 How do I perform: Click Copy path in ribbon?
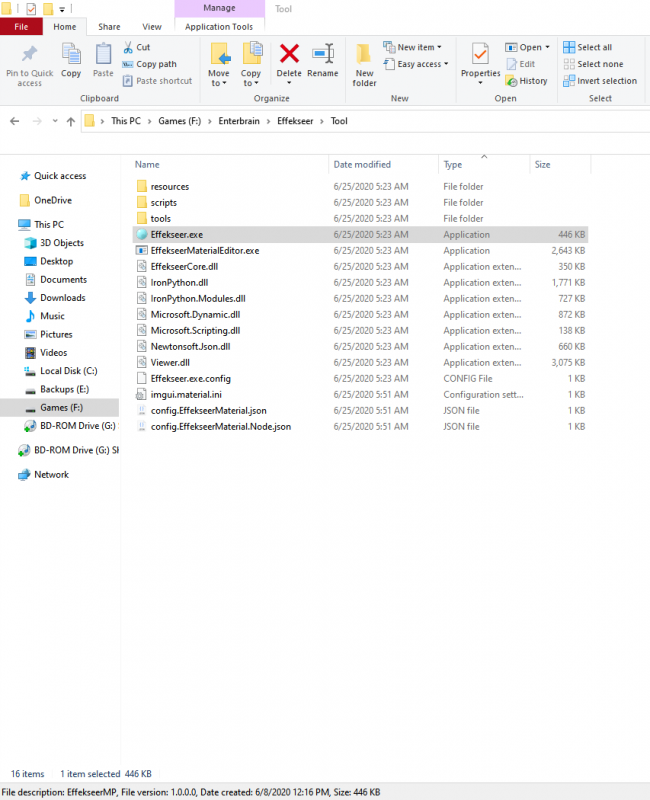click(x=149, y=64)
